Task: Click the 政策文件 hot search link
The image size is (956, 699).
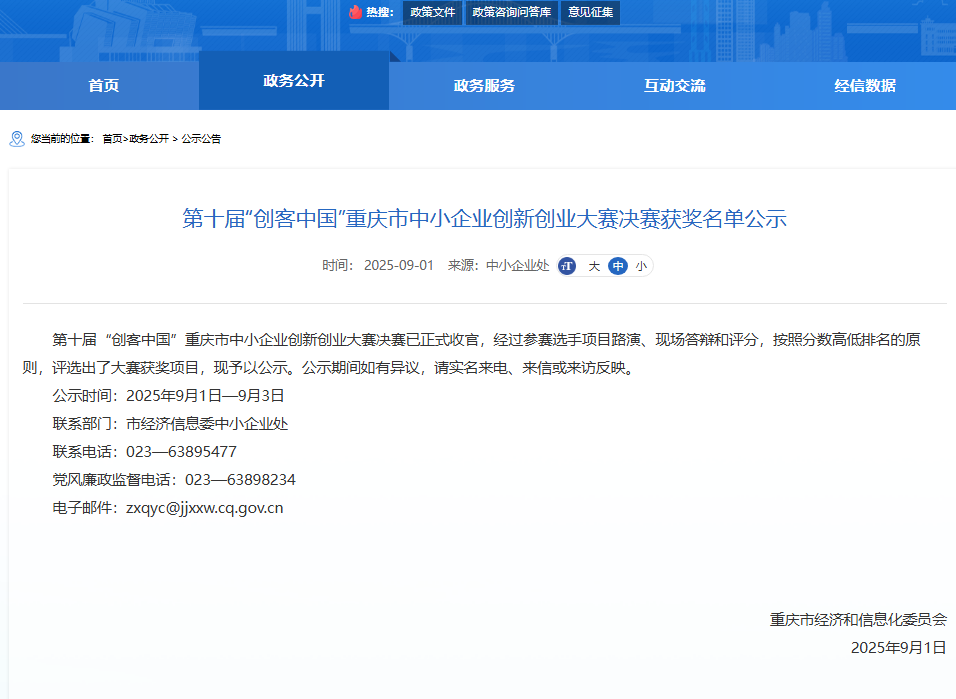Action: tap(433, 12)
